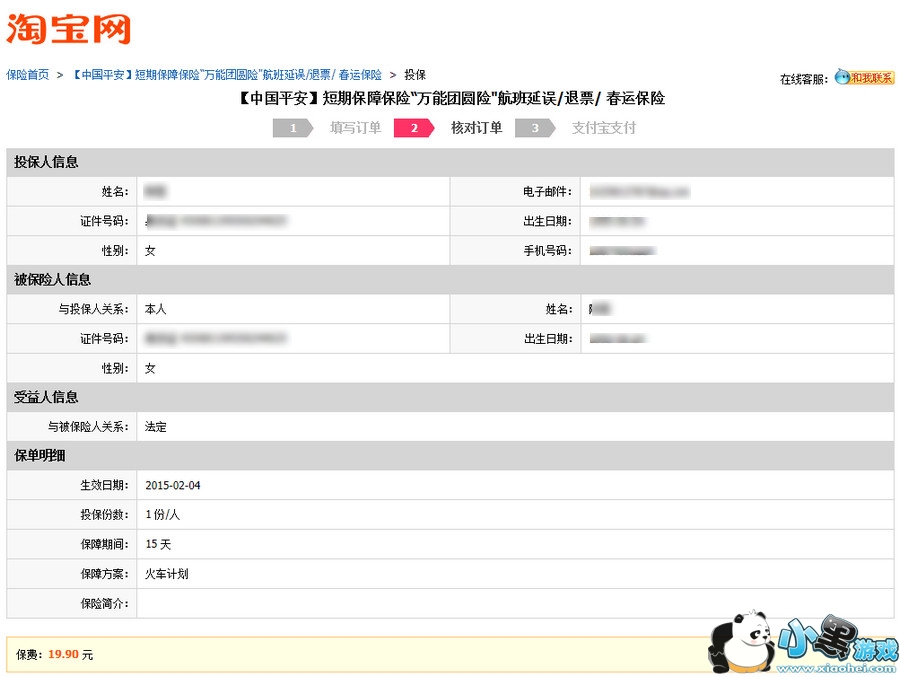Click the premium amount 19.90
Screen dimensions: 900x677
point(63,655)
